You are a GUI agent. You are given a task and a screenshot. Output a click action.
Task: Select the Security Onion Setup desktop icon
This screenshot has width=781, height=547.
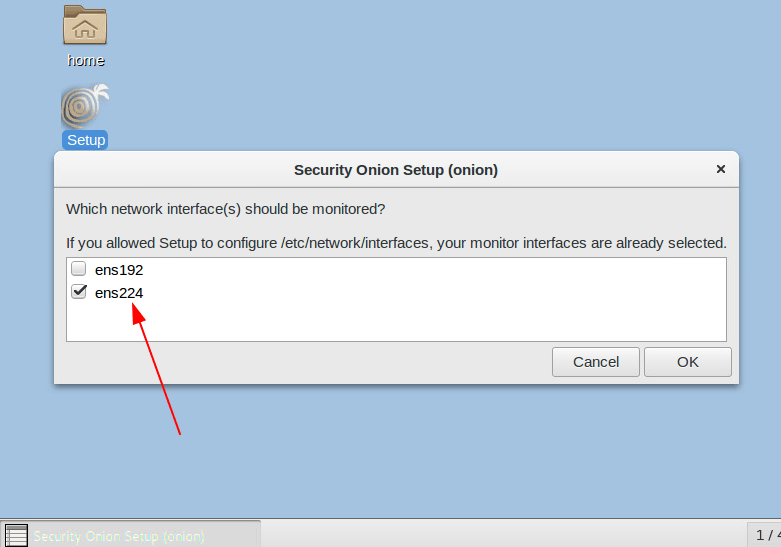tap(85, 107)
